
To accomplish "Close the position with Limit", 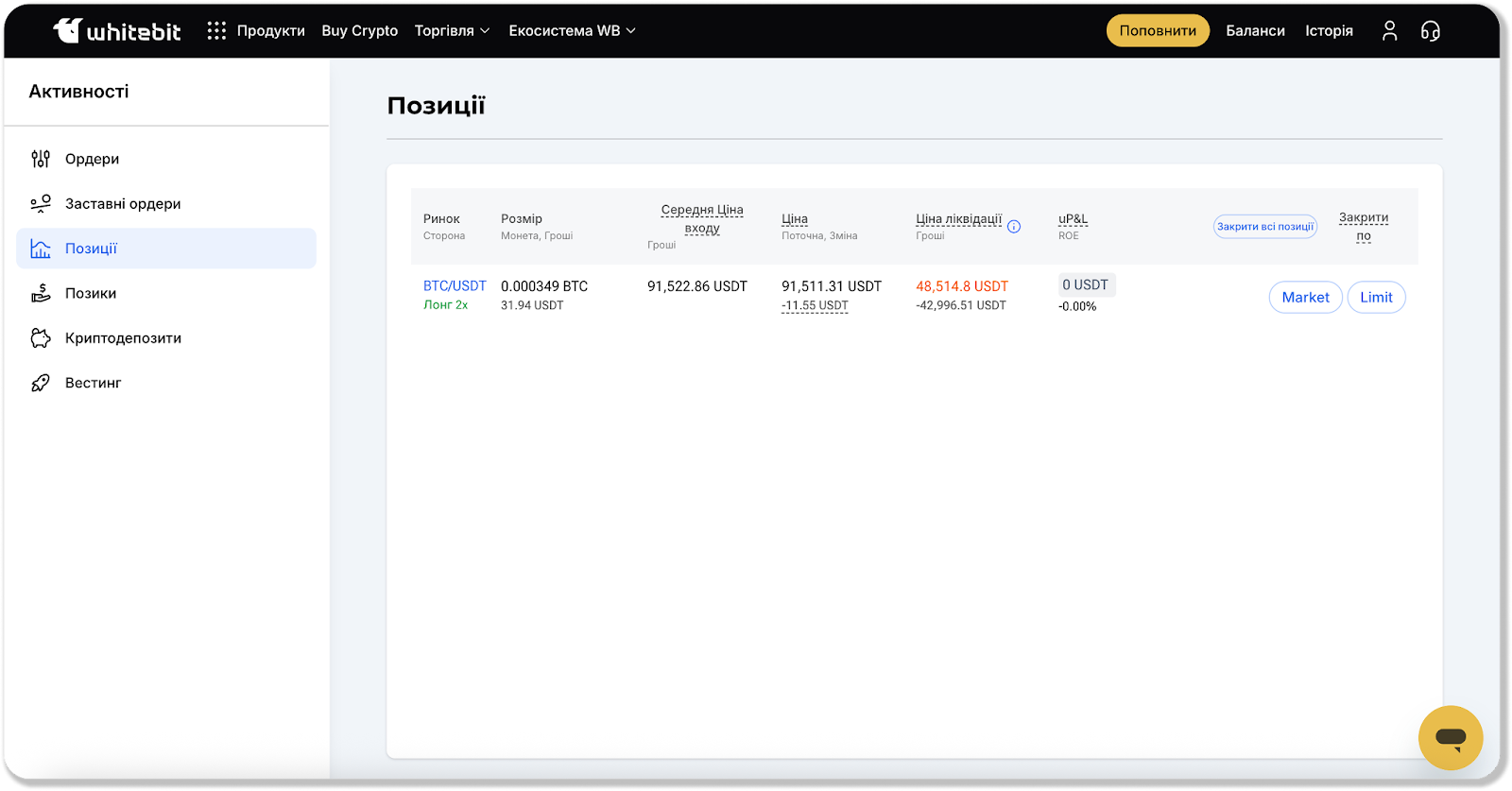I will tap(1376, 298).
